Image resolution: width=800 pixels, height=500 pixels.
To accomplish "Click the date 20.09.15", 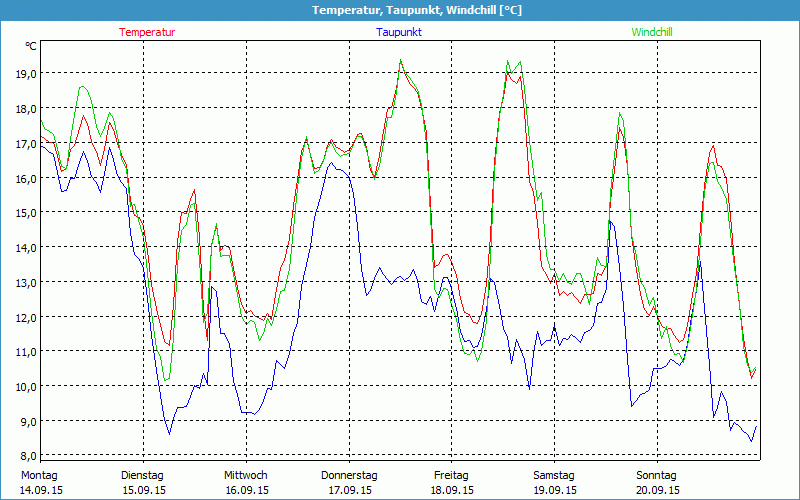I will tap(658, 490).
